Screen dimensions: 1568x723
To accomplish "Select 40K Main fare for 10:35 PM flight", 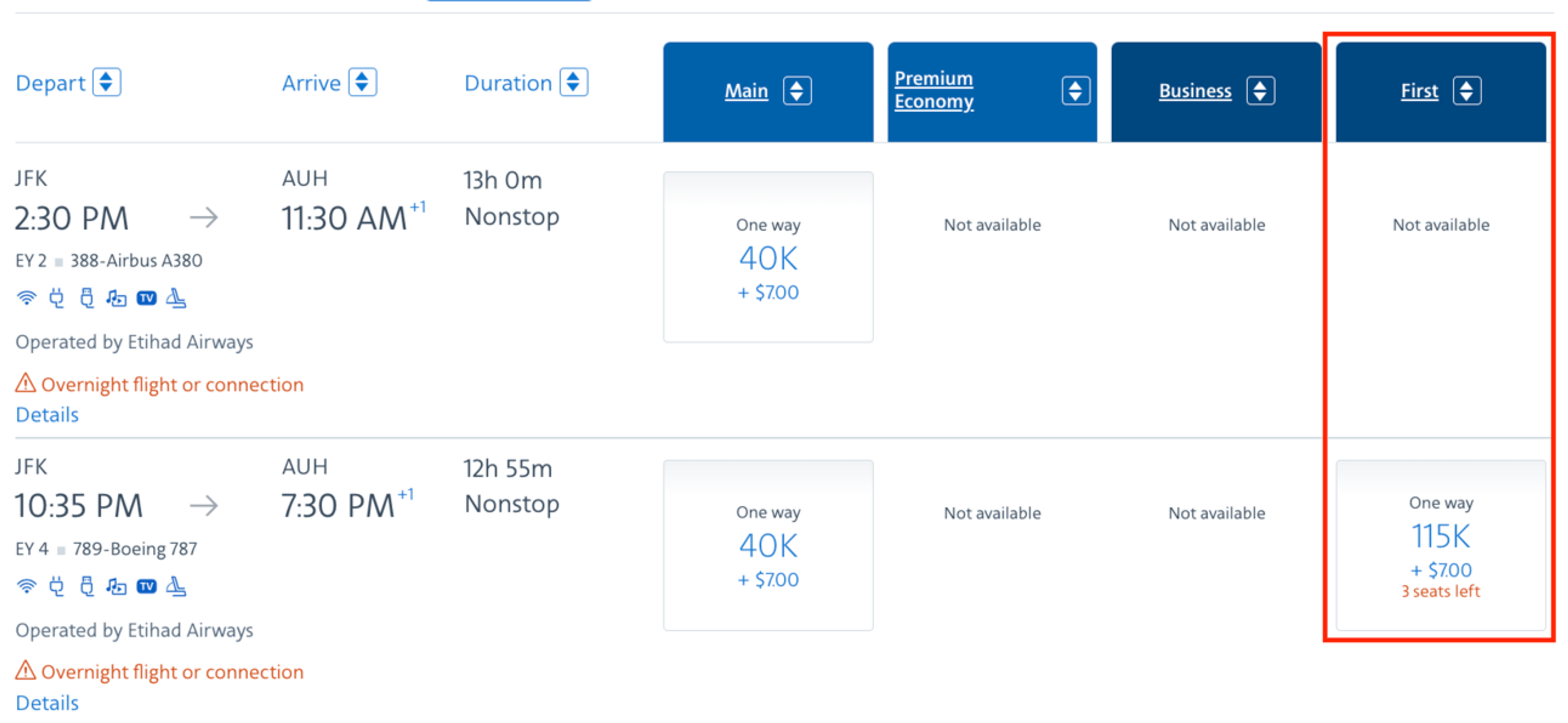I will point(768,545).
